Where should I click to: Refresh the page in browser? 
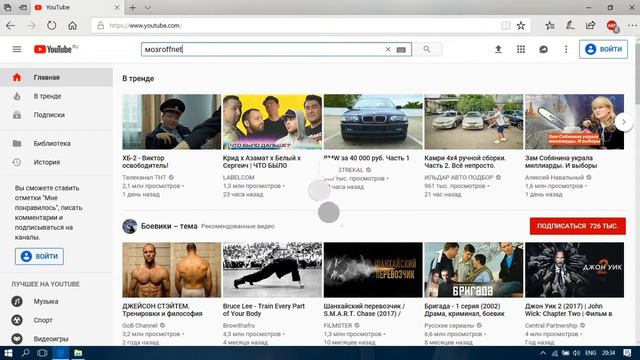51,25
